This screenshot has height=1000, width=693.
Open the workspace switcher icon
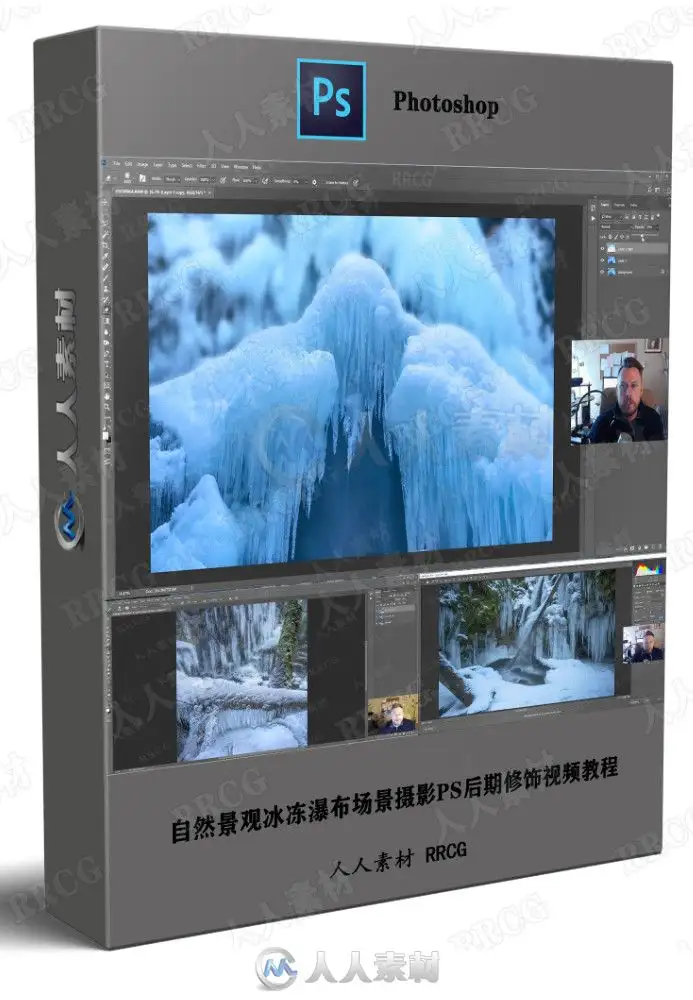pos(657,189)
